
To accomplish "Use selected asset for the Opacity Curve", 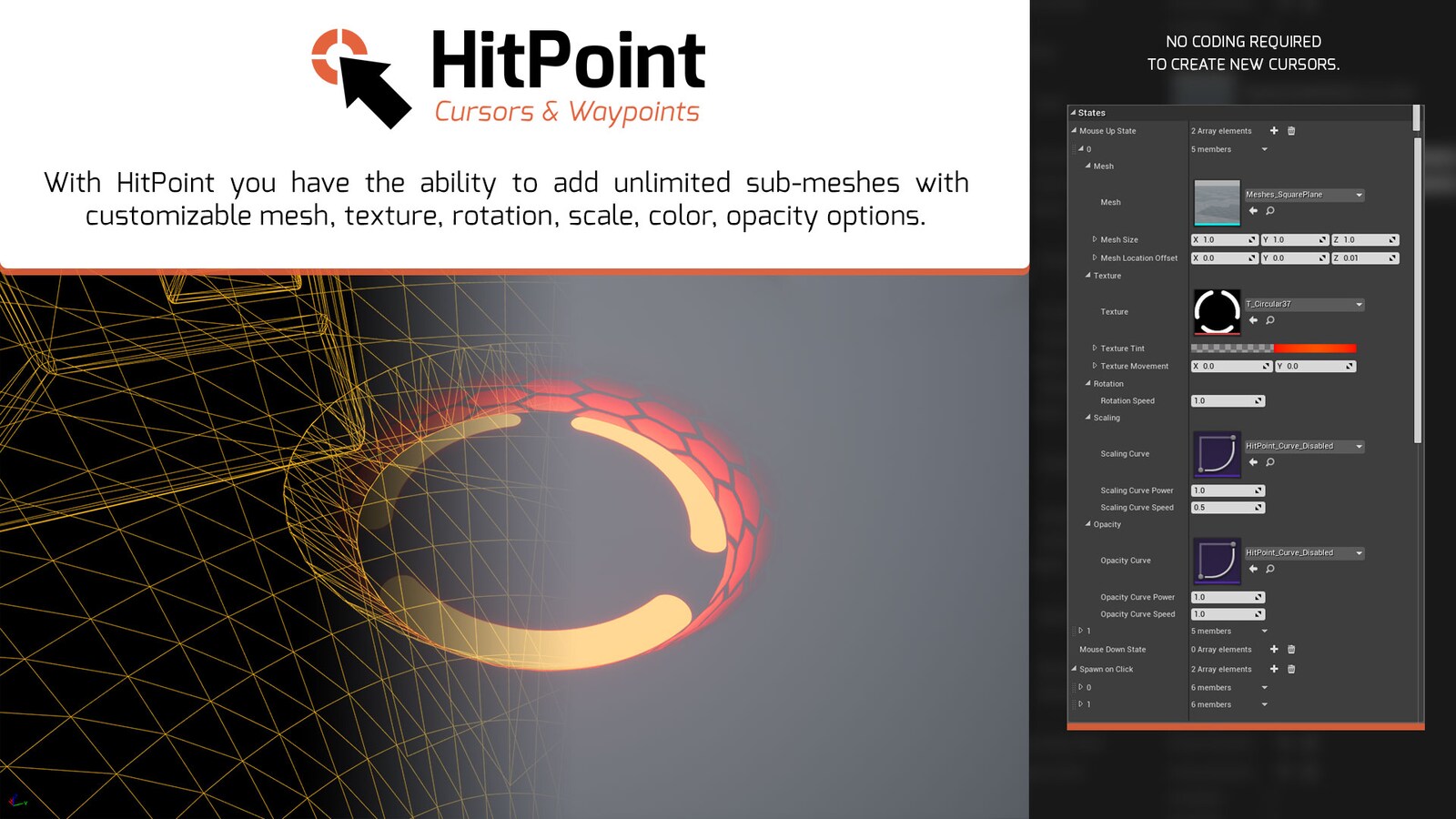I will coord(1252,568).
